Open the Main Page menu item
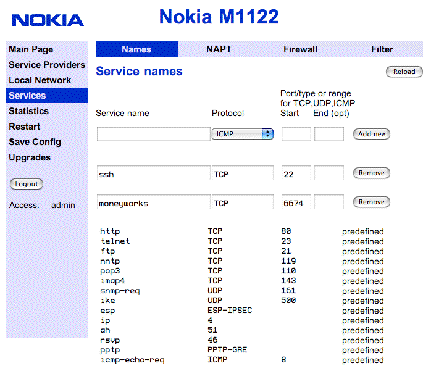431x371 pixels. (31, 49)
